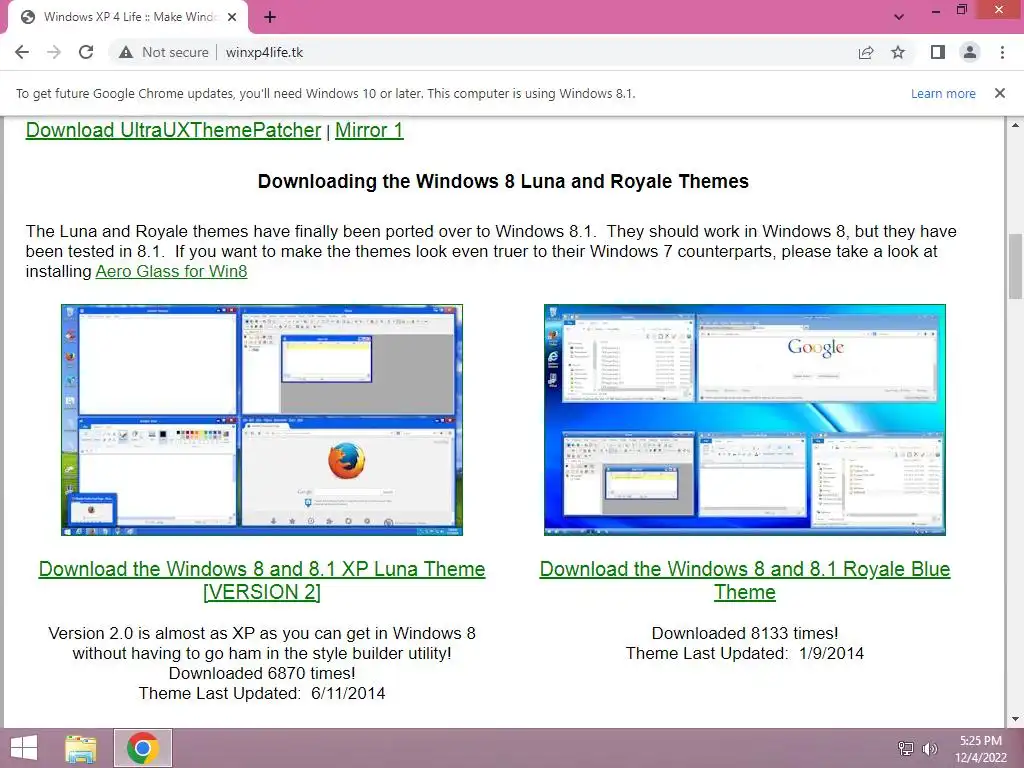Open the Mirror 1 link
The width and height of the screenshot is (1024, 768).
tap(369, 130)
